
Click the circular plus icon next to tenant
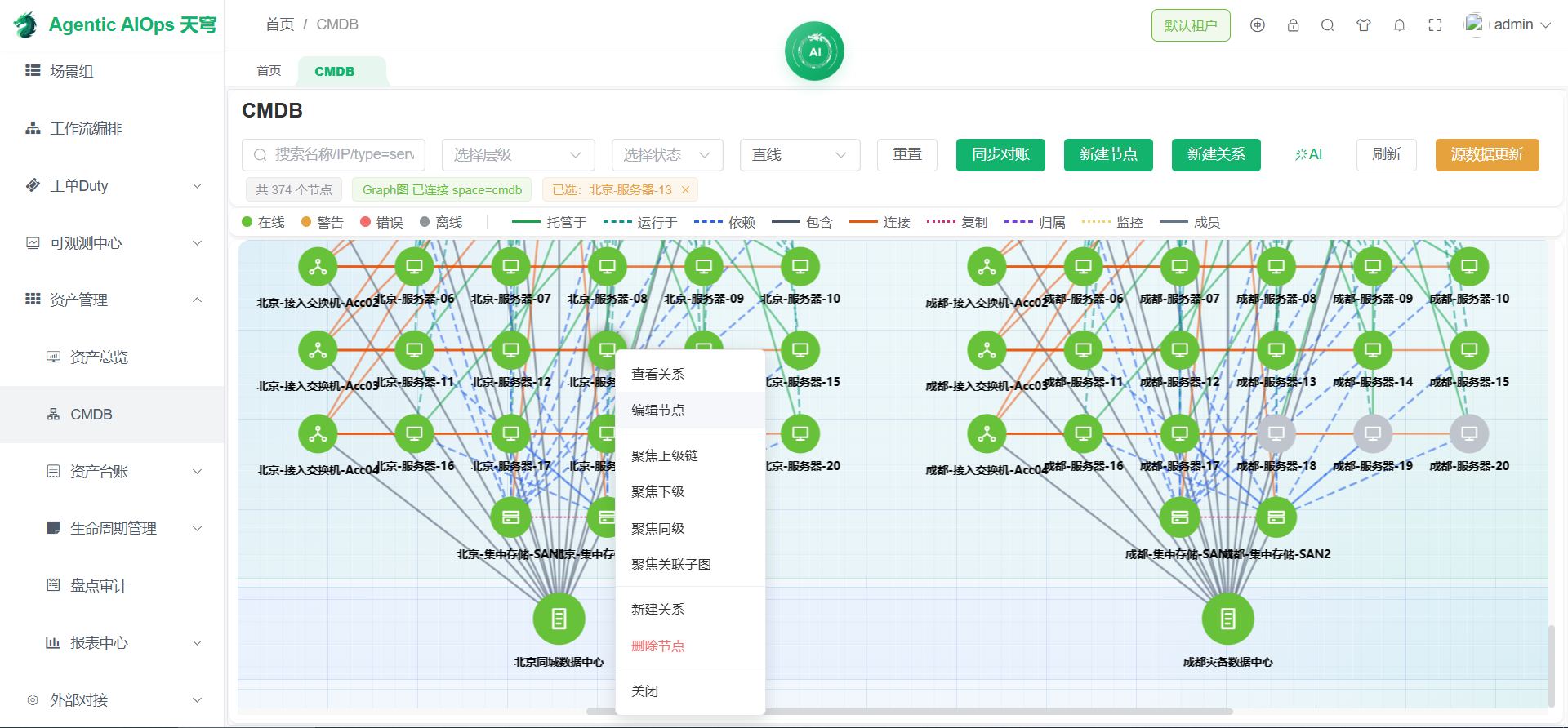(1258, 25)
